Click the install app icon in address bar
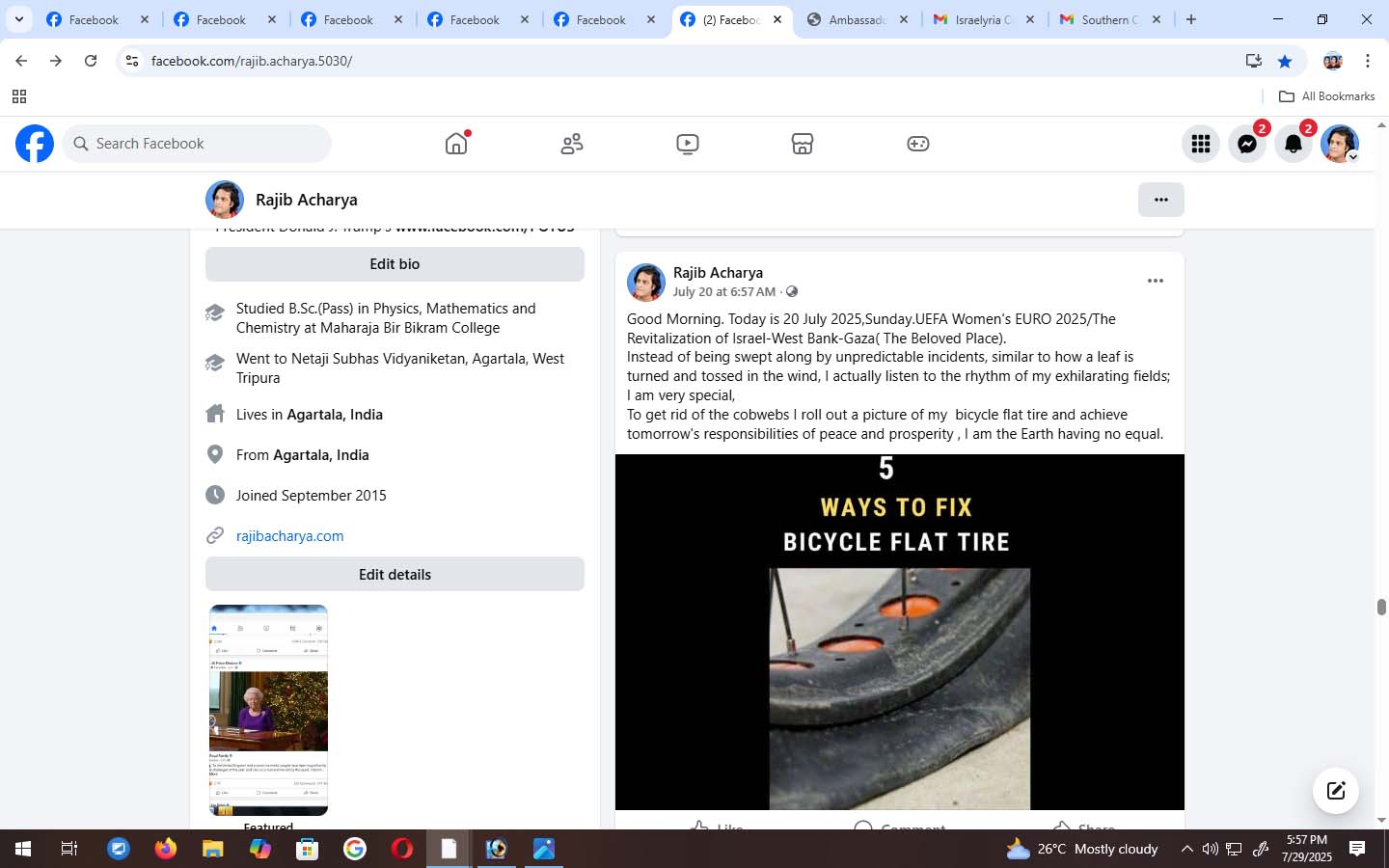Screen dimensions: 1389x868 1254,61
